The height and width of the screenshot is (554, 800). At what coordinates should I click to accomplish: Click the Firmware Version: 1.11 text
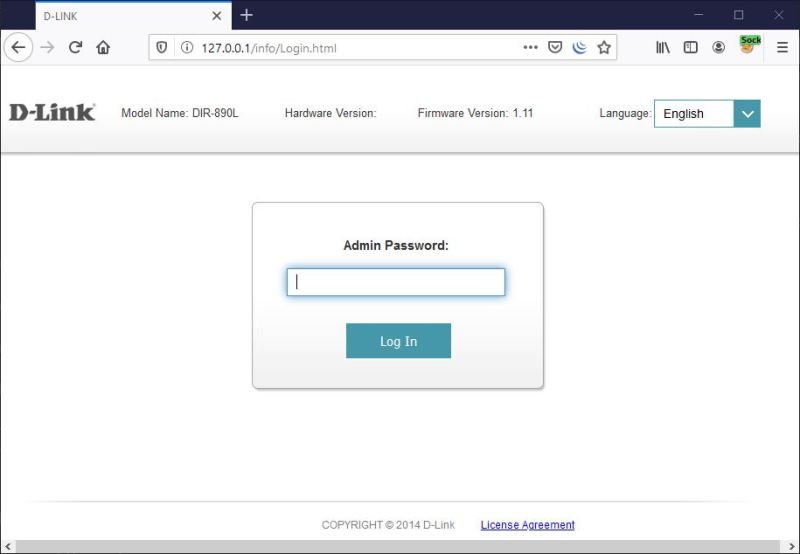tap(475, 113)
